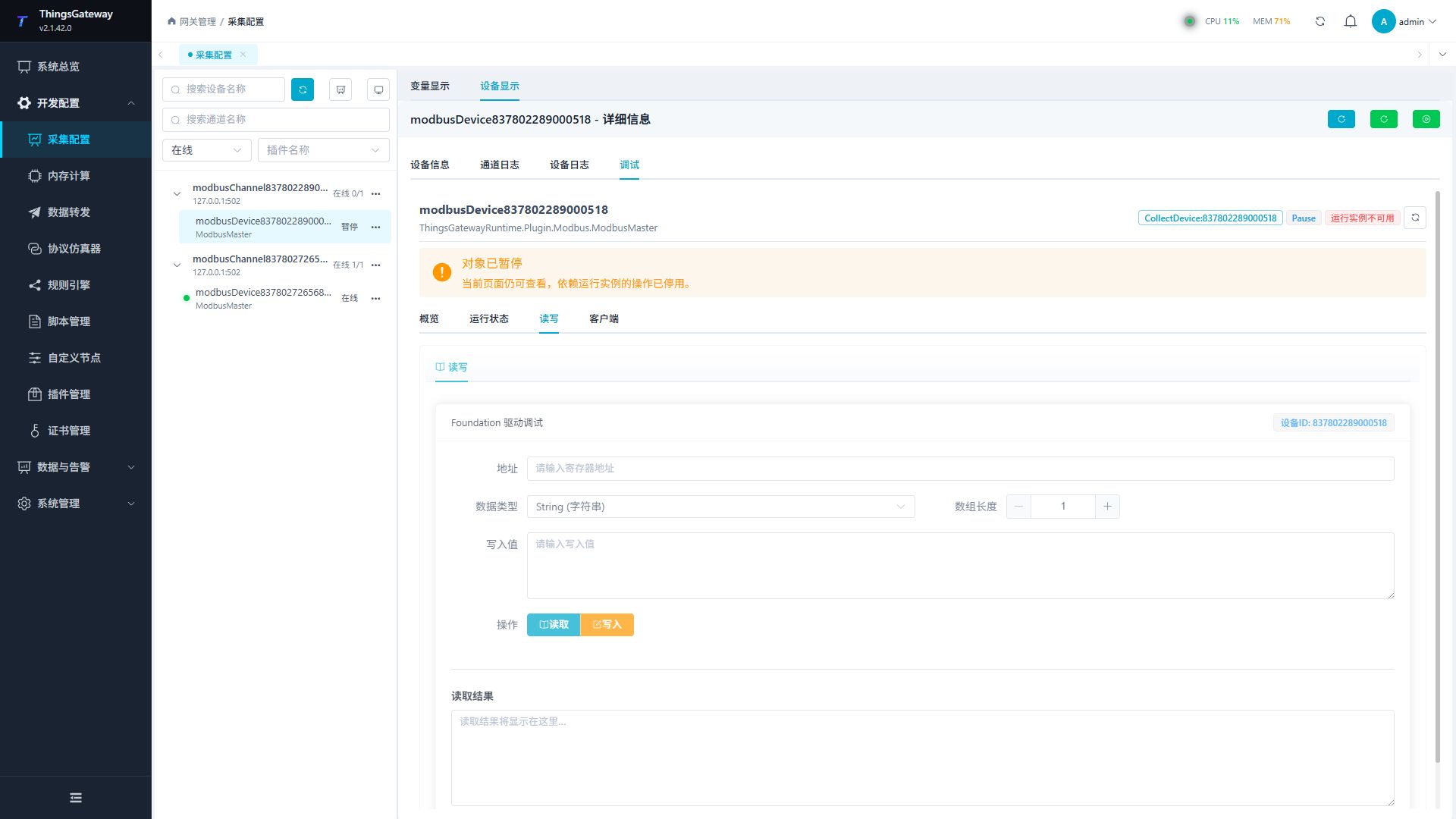Image resolution: width=1456 pixels, height=819 pixels.
Task: Click the 读取 button
Action: [554, 625]
